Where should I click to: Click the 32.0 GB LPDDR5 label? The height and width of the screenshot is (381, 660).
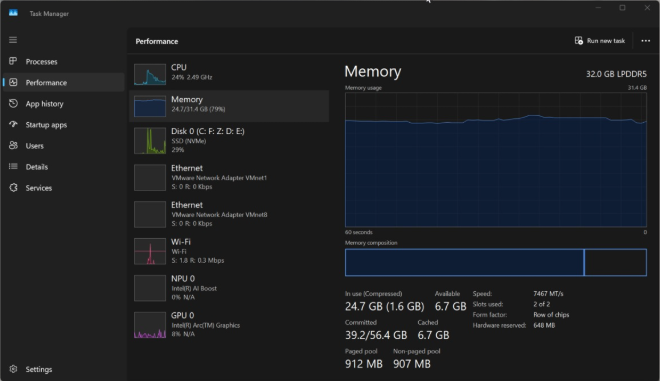616,74
